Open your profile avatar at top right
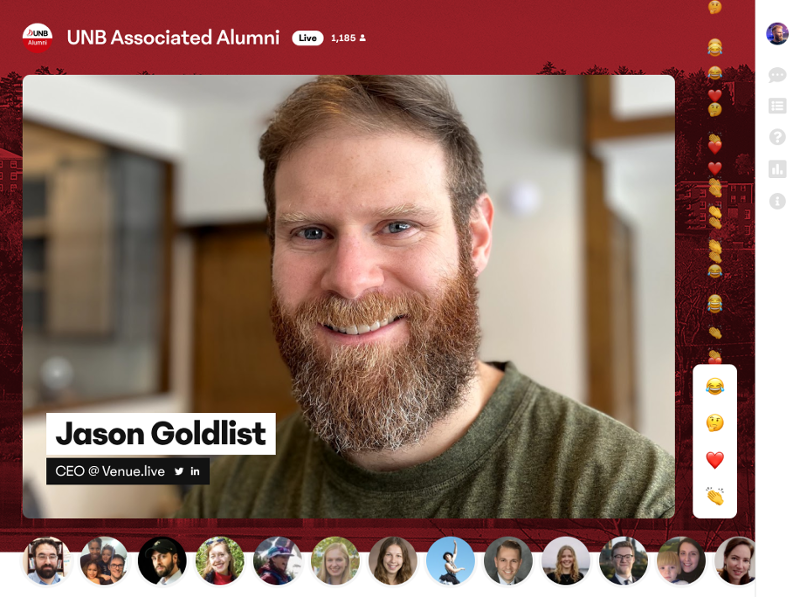This screenshot has height=597, width=800. (x=777, y=34)
